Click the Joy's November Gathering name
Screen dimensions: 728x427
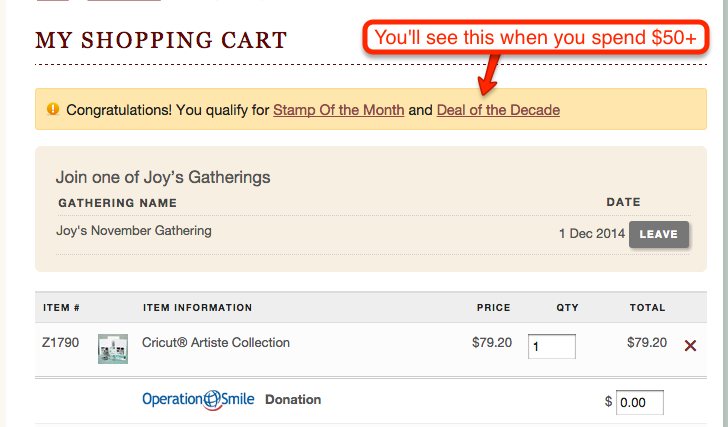134,231
